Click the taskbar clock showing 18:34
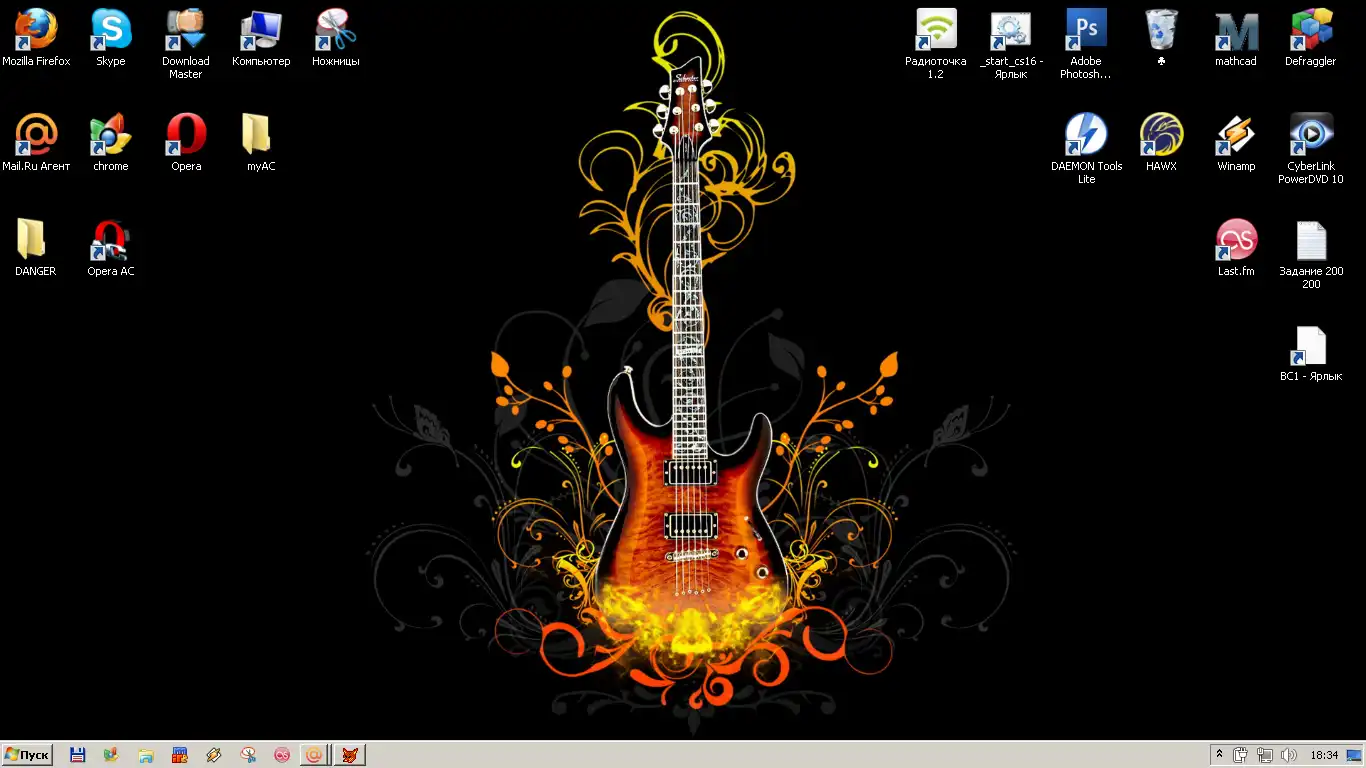The height and width of the screenshot is (768, 1366). [1324, 755]
